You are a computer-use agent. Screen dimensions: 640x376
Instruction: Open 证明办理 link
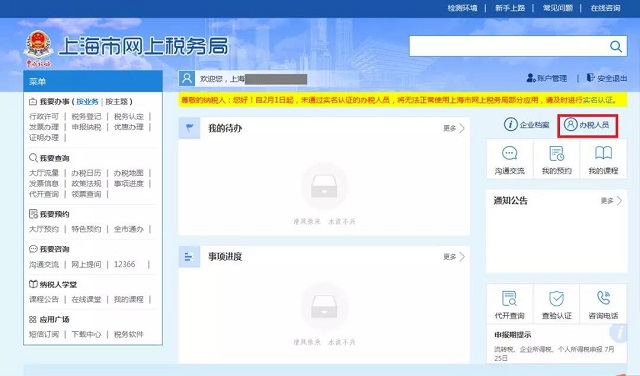(x=44, y=138)
